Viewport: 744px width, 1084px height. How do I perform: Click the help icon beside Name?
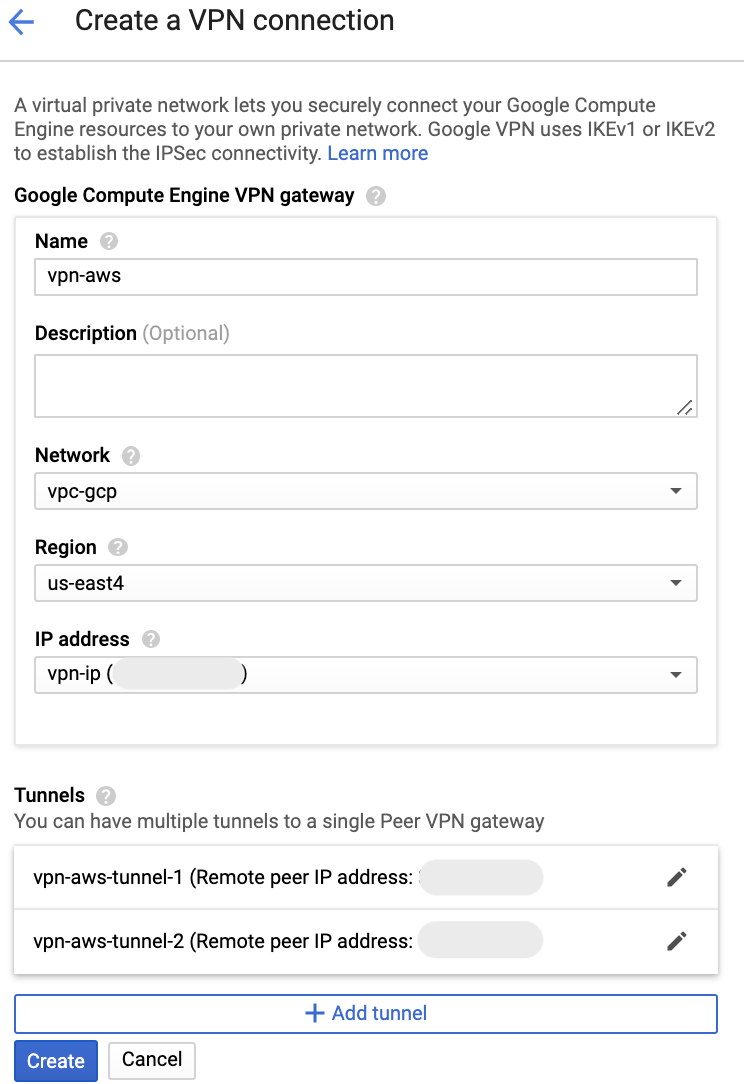click(109, 242)
